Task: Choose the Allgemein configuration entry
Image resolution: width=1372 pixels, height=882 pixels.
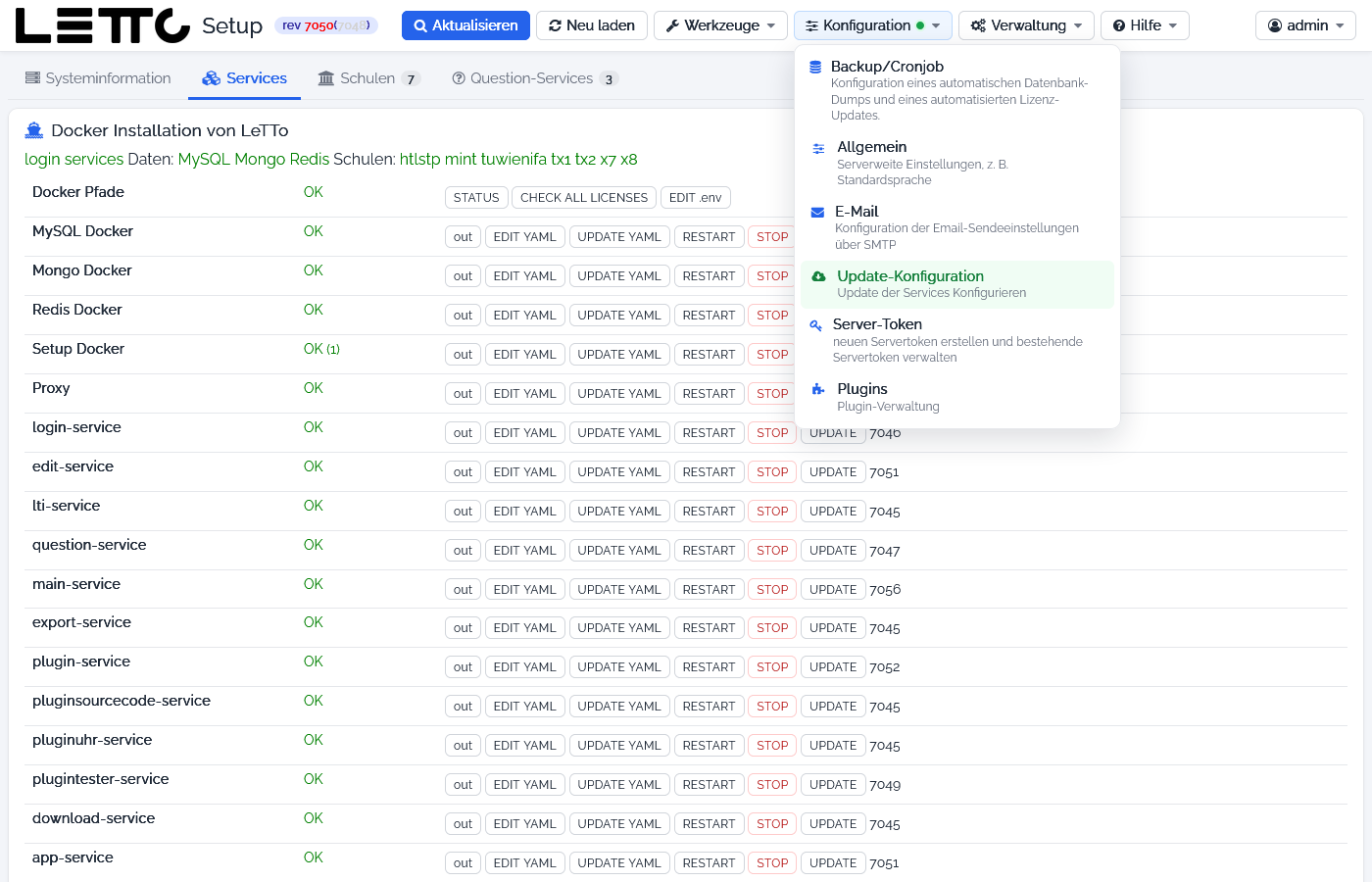Action: pyautogui.click(x=957, y=163)
